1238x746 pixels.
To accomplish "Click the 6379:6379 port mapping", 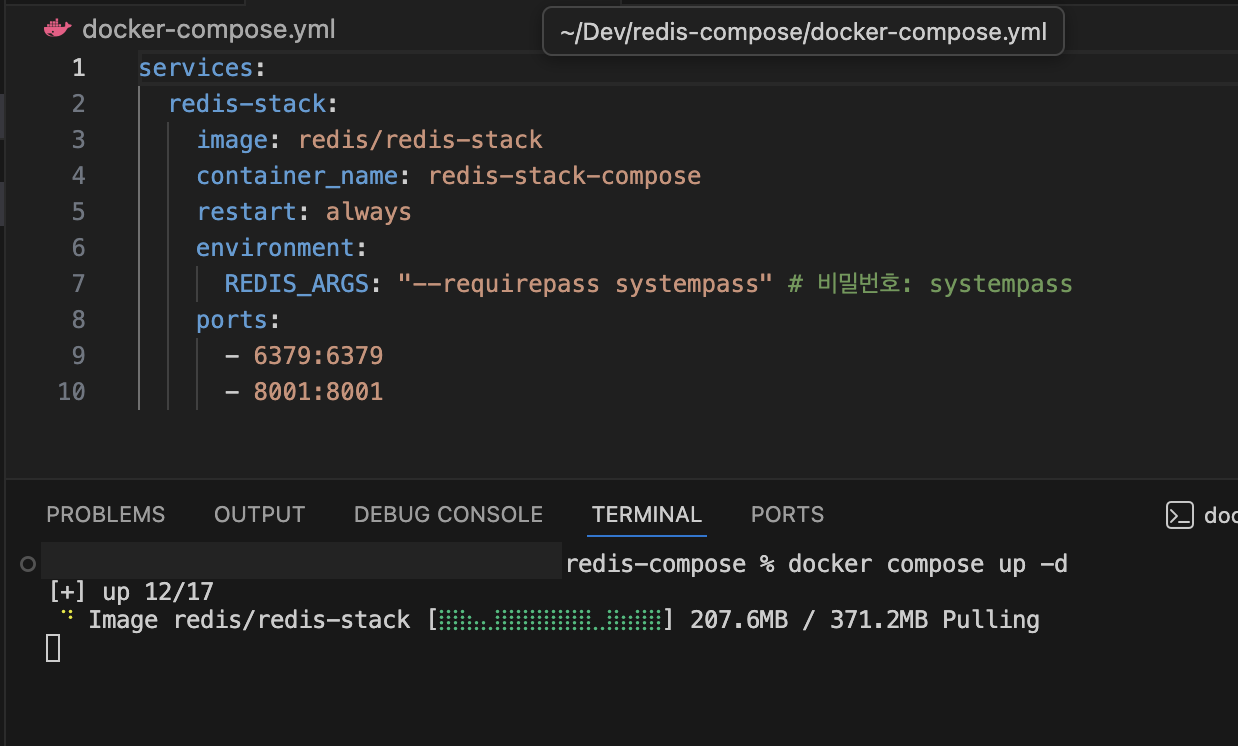I will pos(318,356).
